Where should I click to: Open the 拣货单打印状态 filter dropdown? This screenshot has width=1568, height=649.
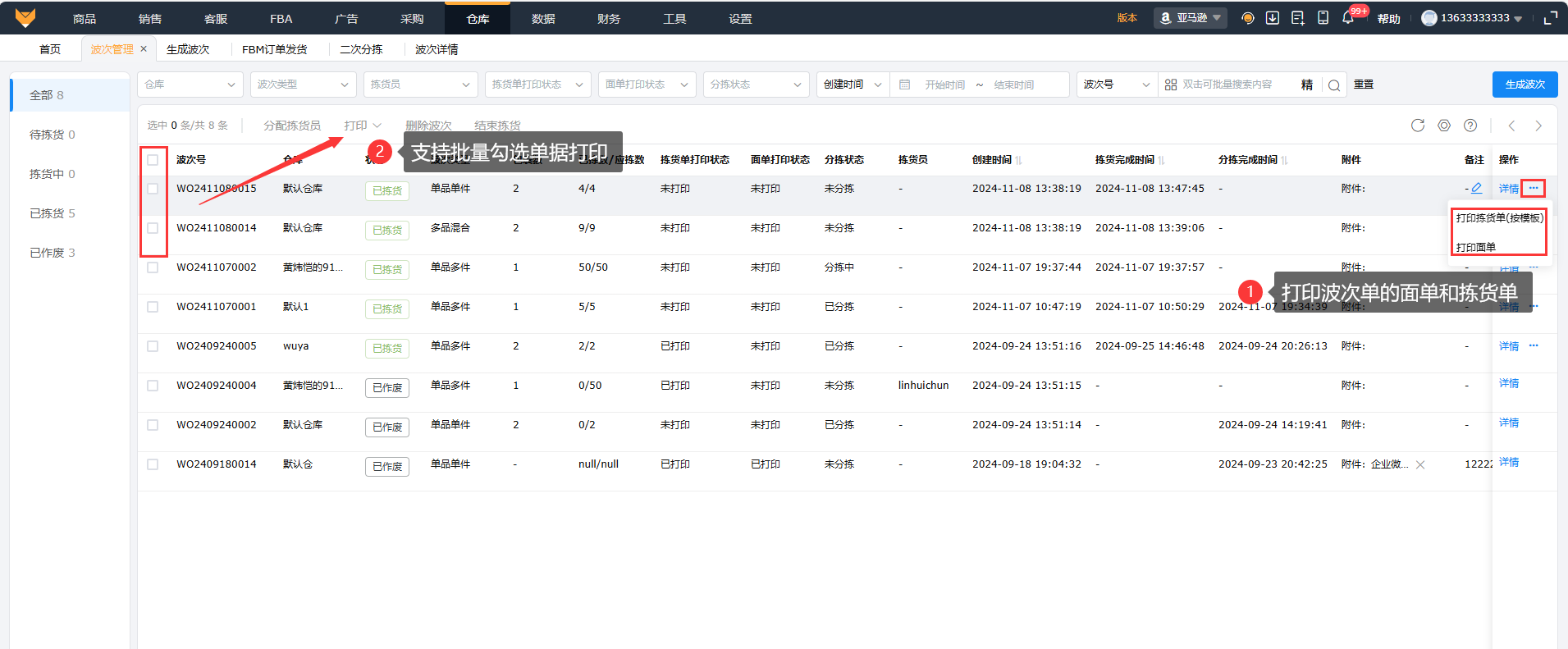point(537,85)
